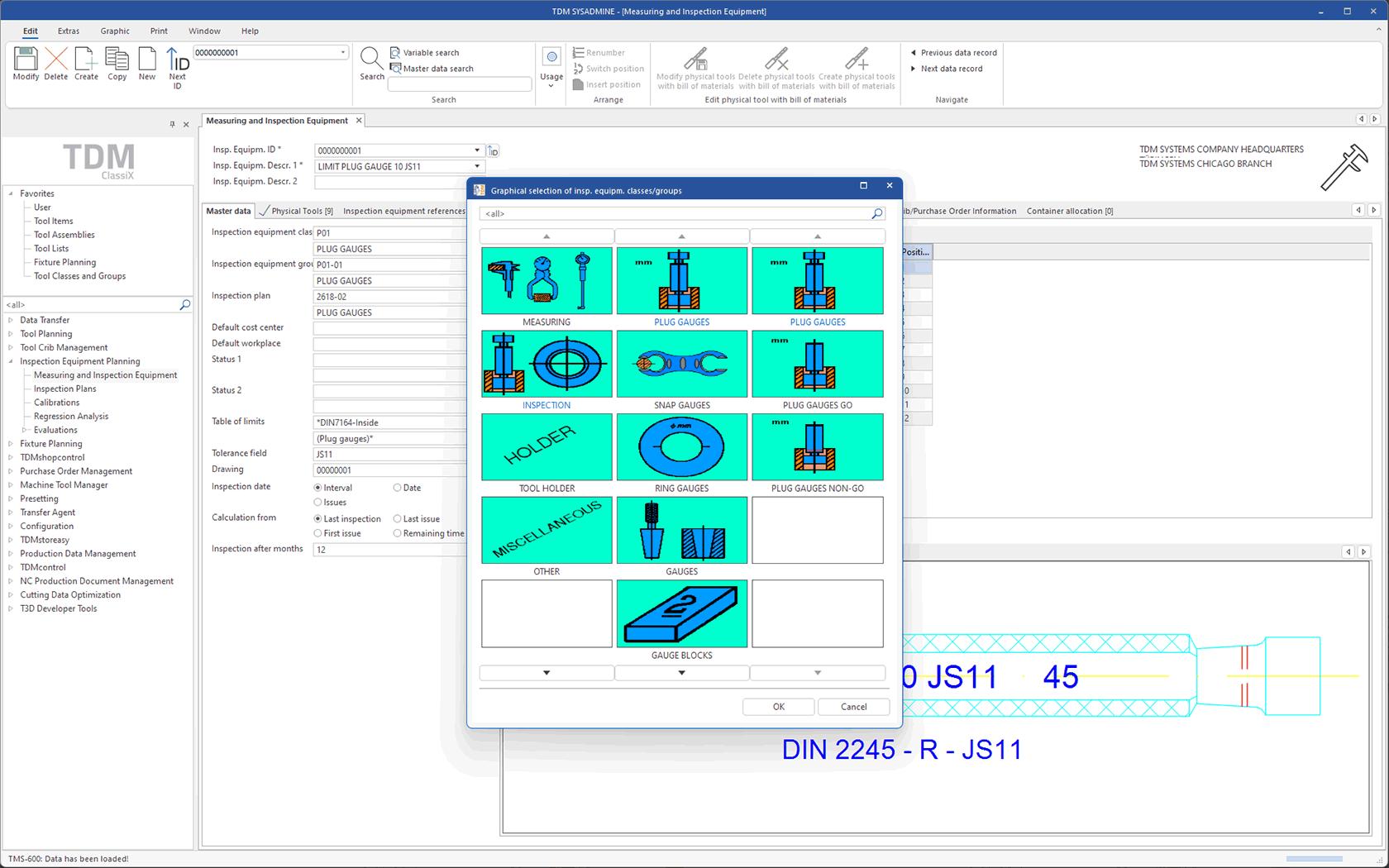1389x868 pixels.
Task: Select the GAUGE BLOCKS tile
Action: pyautogui.click(x=682, y=613)
